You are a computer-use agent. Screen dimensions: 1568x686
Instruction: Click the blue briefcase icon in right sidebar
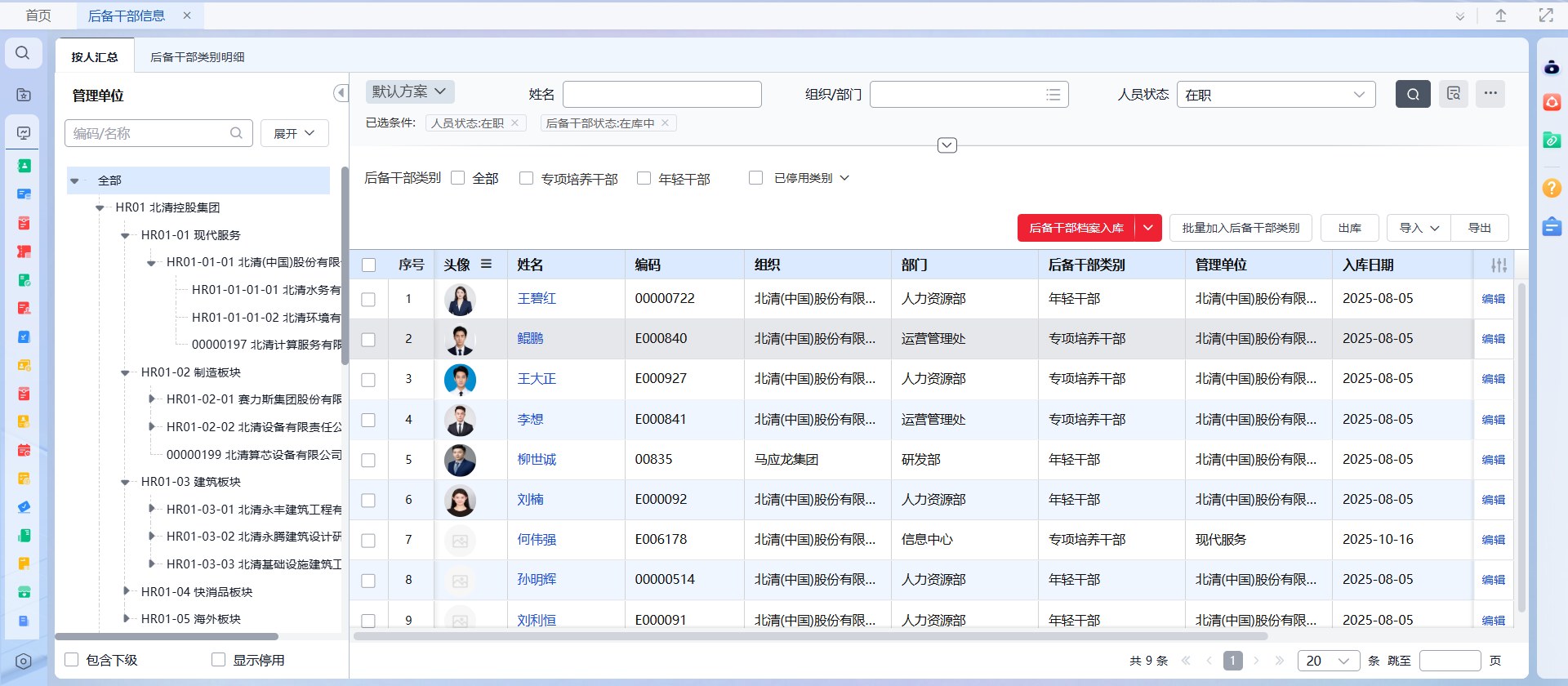[x=1552, y=226]
